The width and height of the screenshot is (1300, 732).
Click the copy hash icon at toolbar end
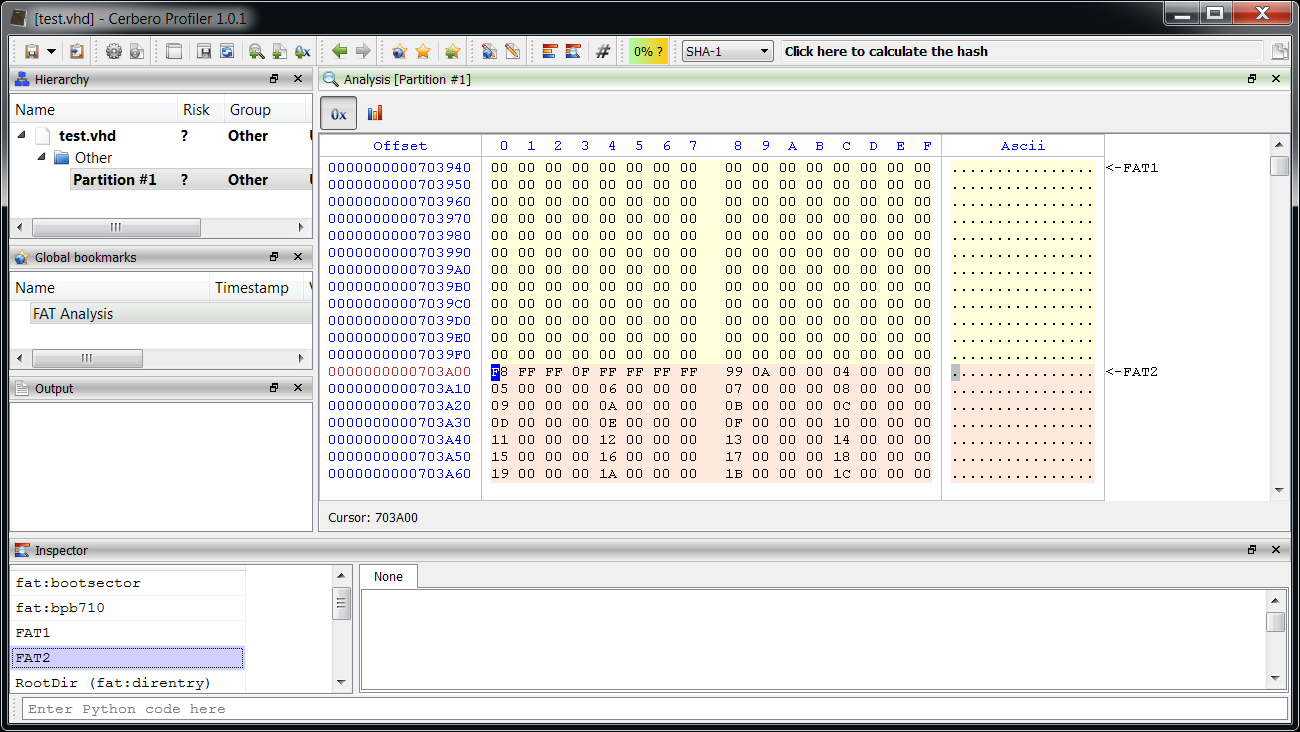point(1279,51)
